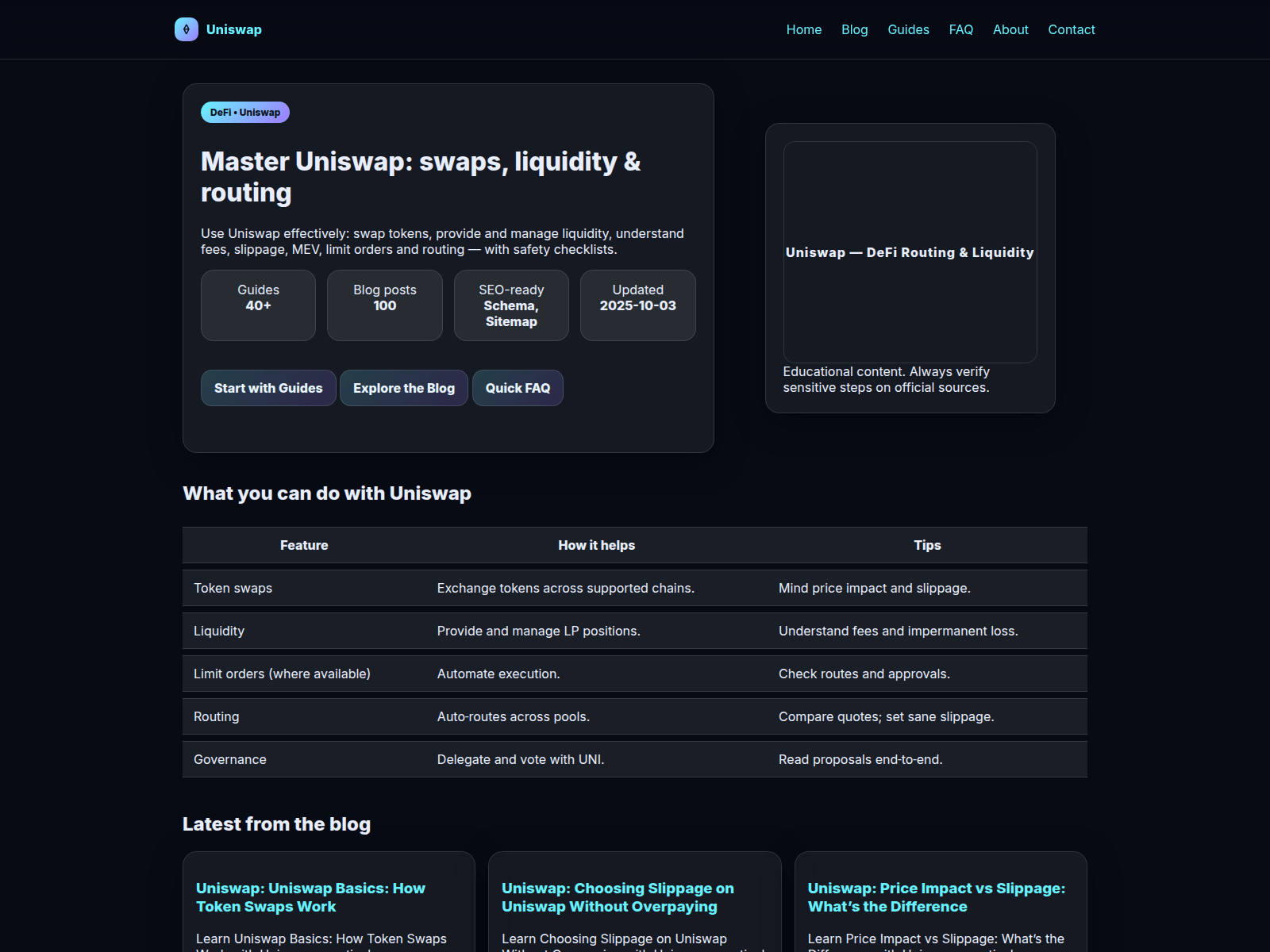Screen dimensions: 1270x952
Task: Open the Home menu item
Action: click(804, 29)
